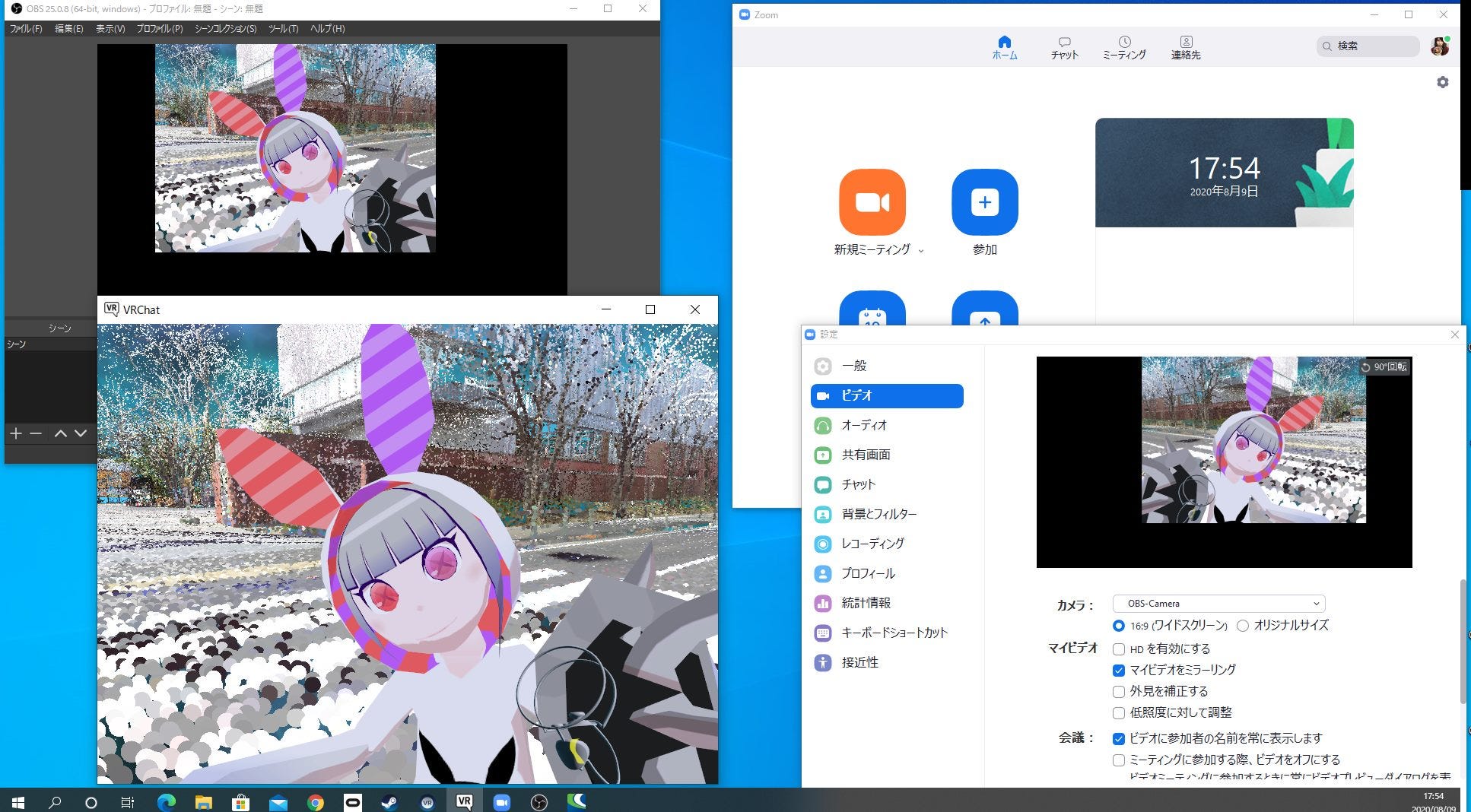The width and height of the screenshot is (1471, 812).
Task: Enable the HD checkbox
Action: coord(1119,649)
